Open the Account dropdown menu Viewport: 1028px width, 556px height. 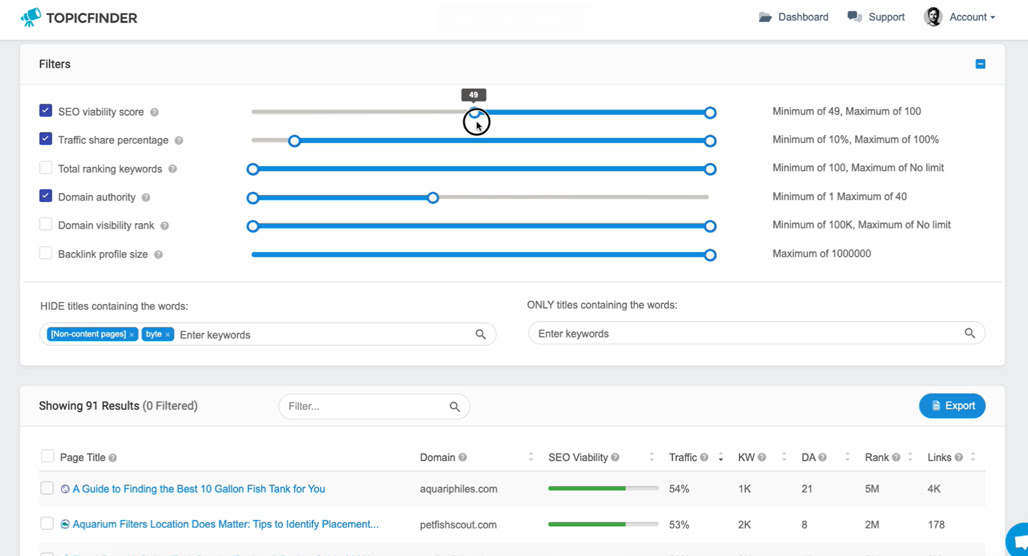[959, 17]
